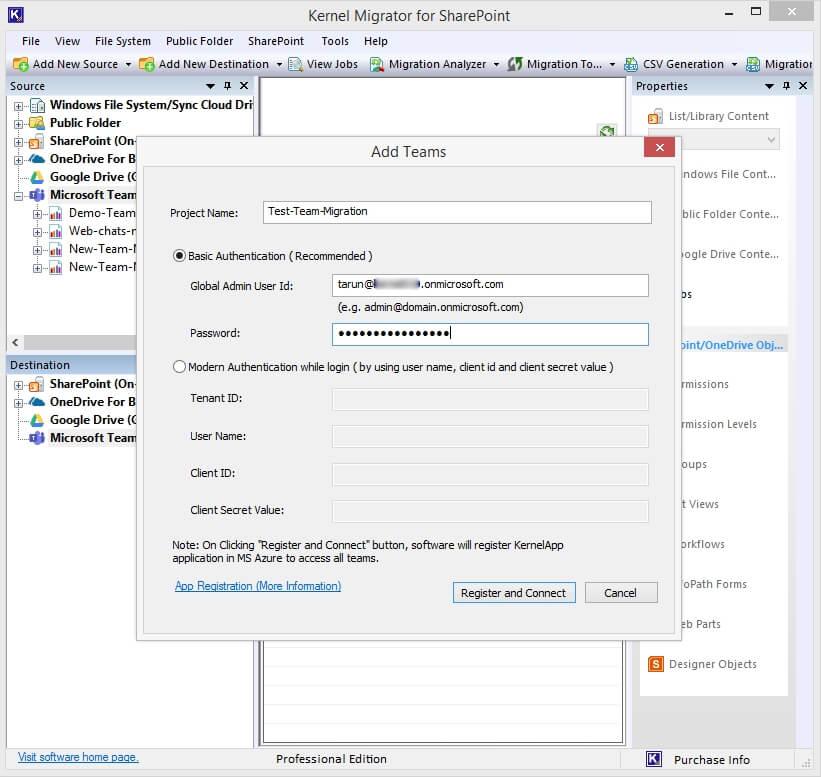Select SharePoint icon in Destination tree
821x777 pixels.
(x=37, y=385)
